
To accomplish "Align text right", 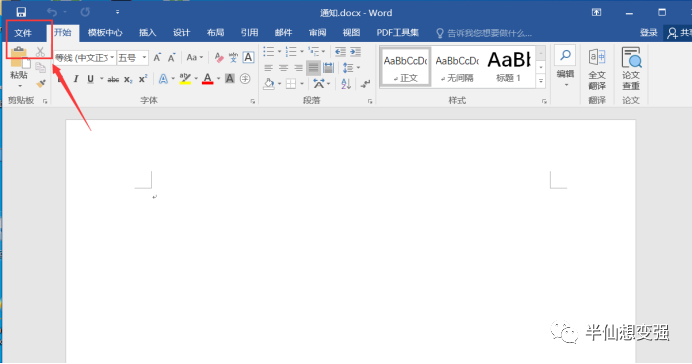I will (298, 68).
